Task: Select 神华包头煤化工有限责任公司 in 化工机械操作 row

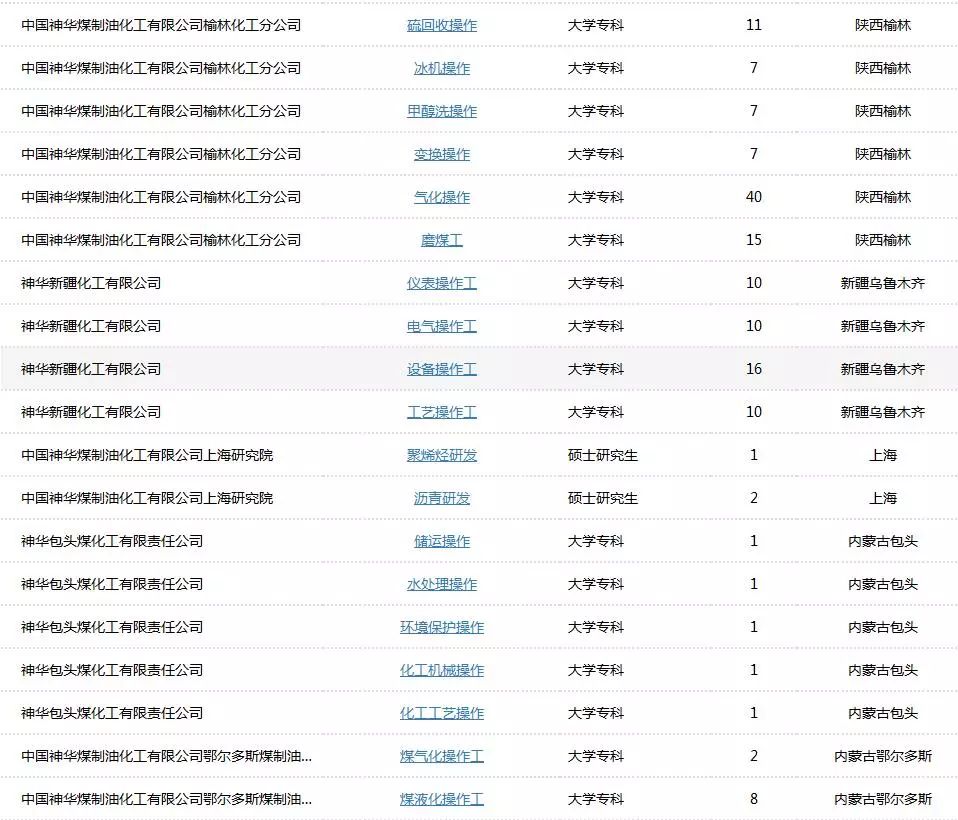Action: (x=112, y=670)
